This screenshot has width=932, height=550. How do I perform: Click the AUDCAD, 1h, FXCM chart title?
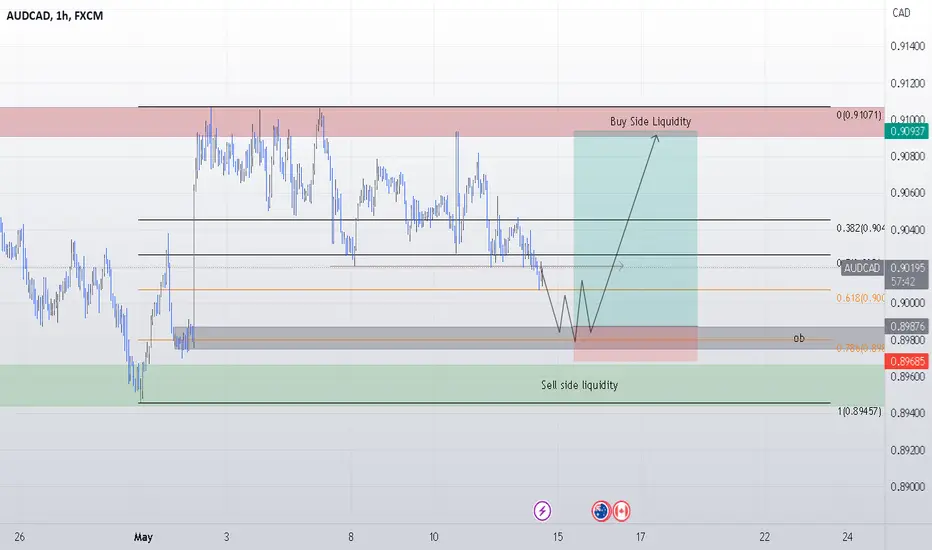click(55, 15)
